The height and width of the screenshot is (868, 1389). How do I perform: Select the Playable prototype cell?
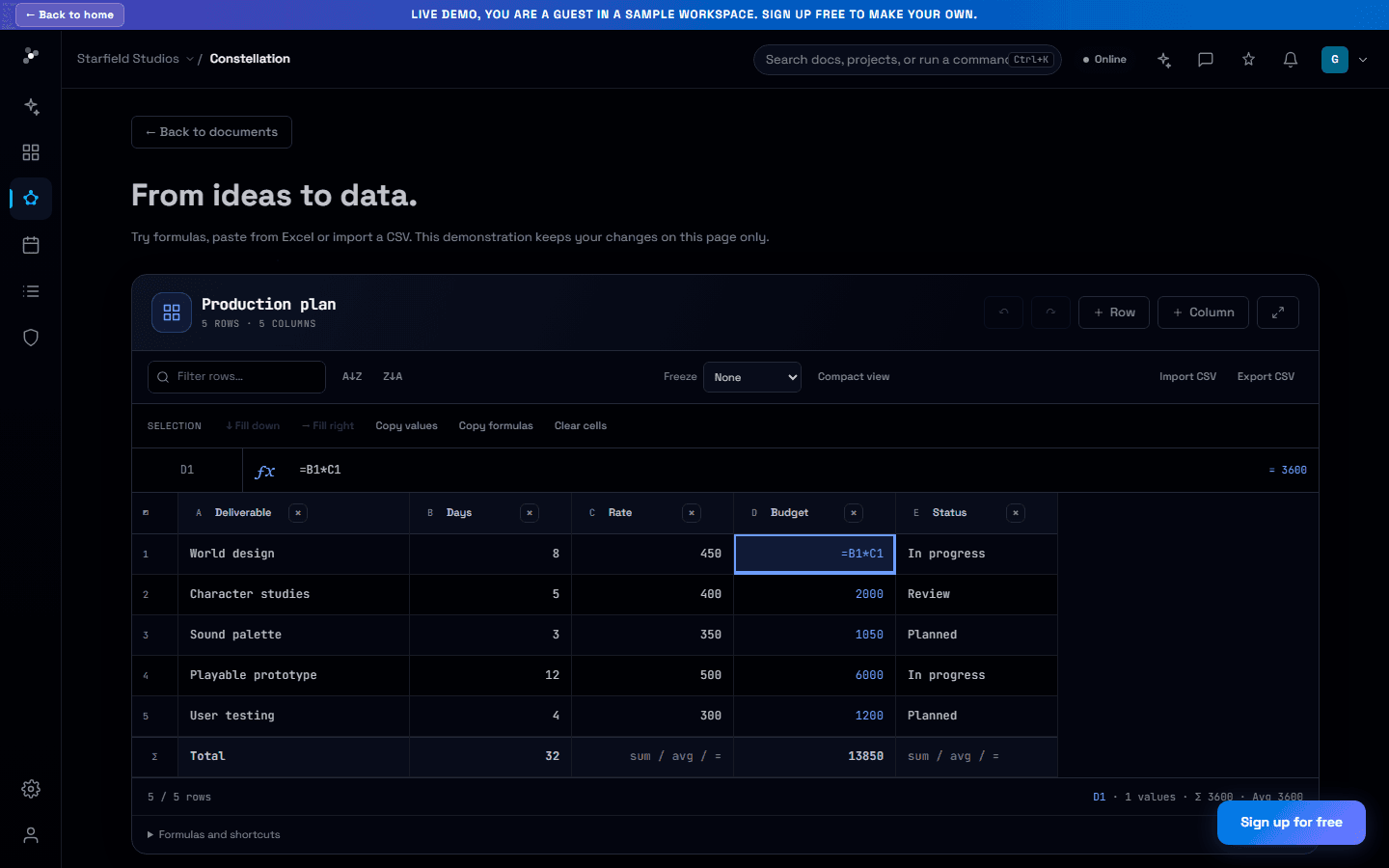click(293, 676)
